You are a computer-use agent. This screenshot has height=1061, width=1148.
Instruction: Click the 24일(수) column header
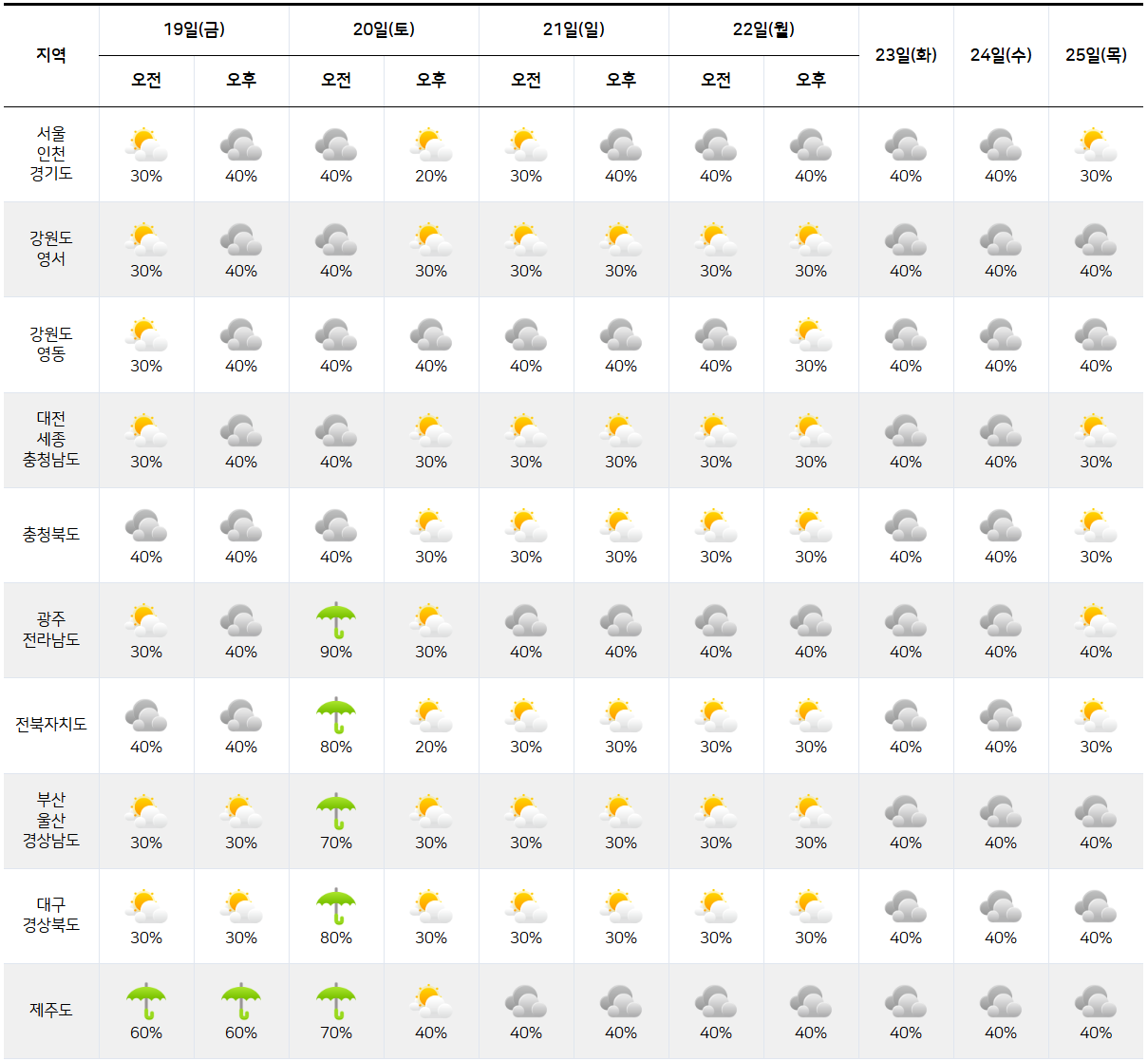(x=1001, y=55)
